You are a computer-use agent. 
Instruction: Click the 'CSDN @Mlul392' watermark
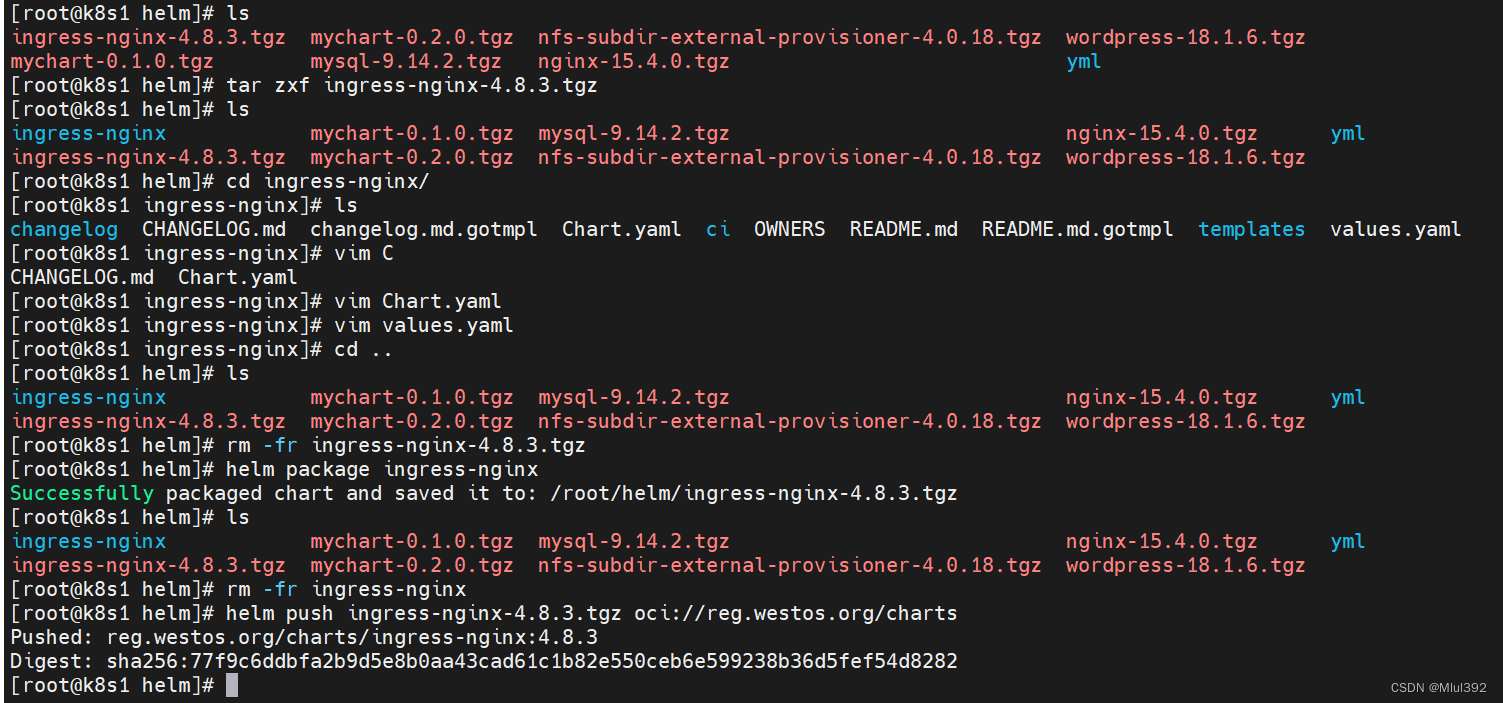(x=1438, y=688)
